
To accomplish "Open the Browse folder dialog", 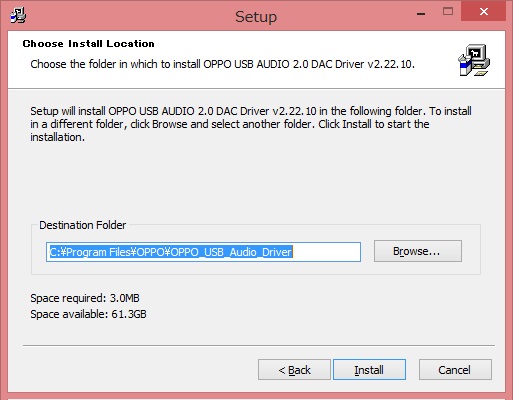I will coord(418,251).
